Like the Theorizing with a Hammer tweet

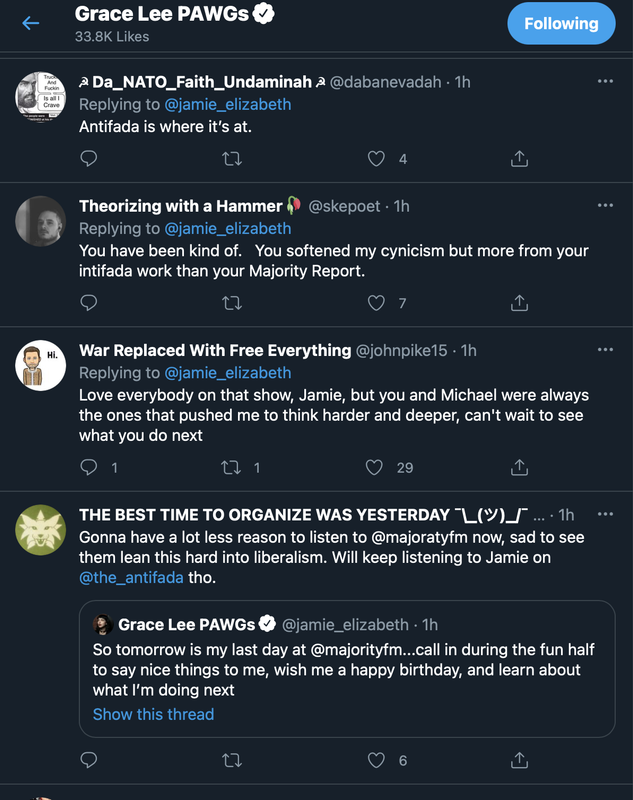coord(377,302)
